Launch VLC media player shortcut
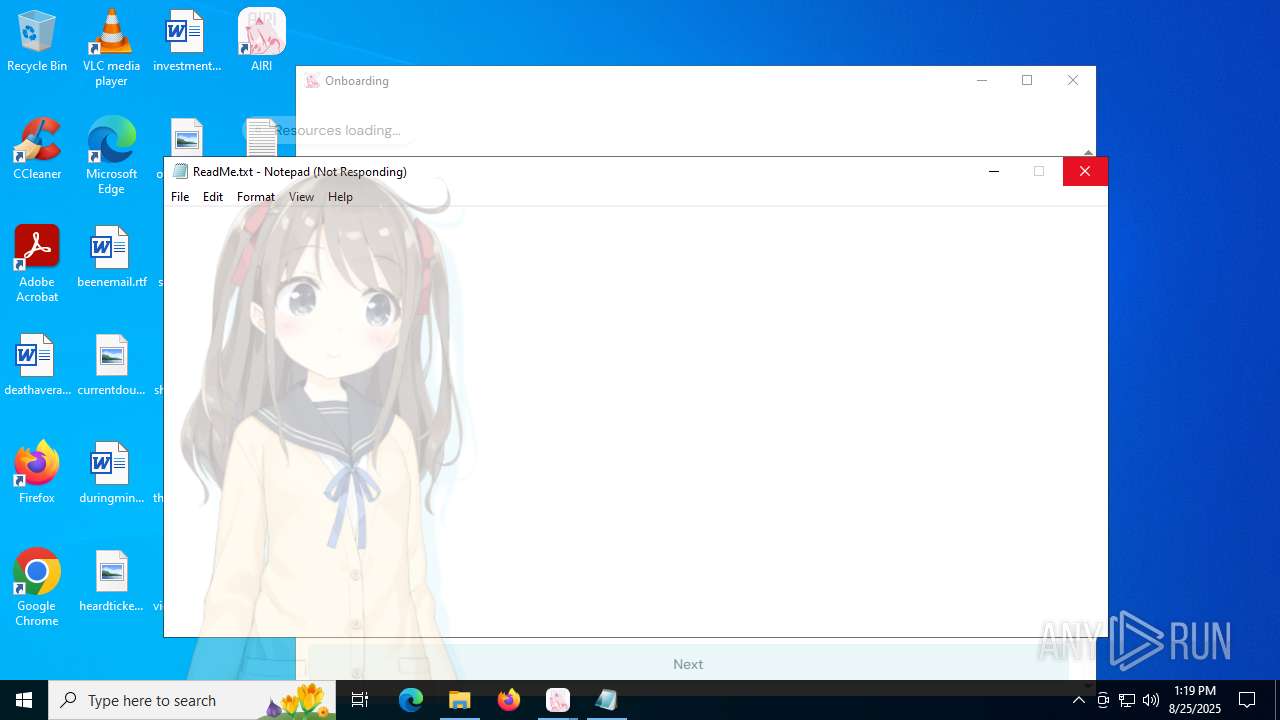Screen dimensions: 1280x720 [111, 48]
